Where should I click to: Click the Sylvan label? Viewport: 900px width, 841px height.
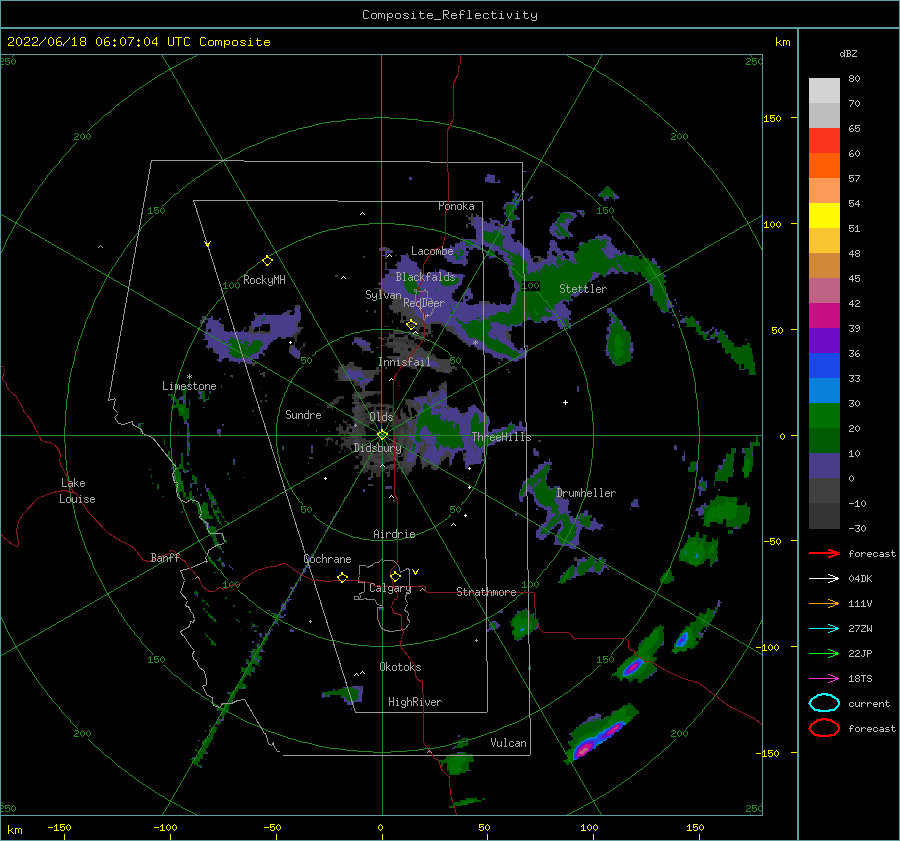point(383,295)
